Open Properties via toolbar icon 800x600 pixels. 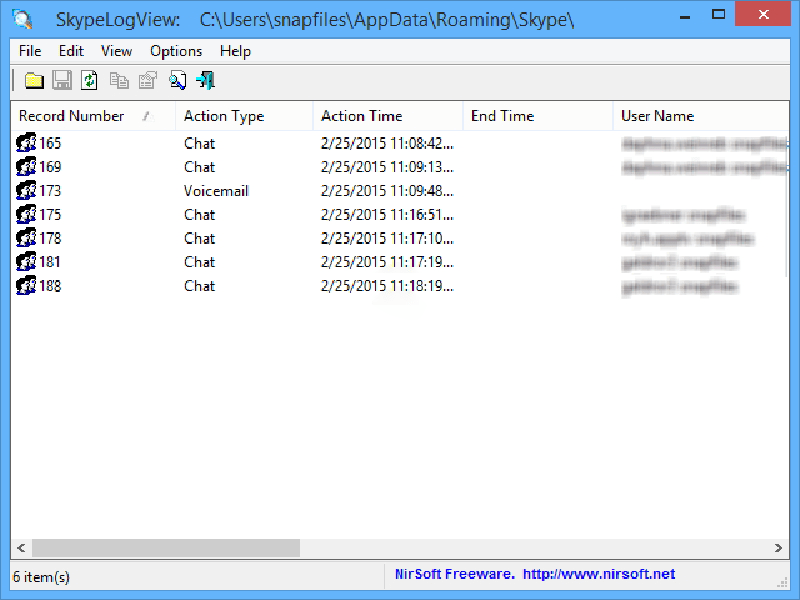(x=147, y=81)
